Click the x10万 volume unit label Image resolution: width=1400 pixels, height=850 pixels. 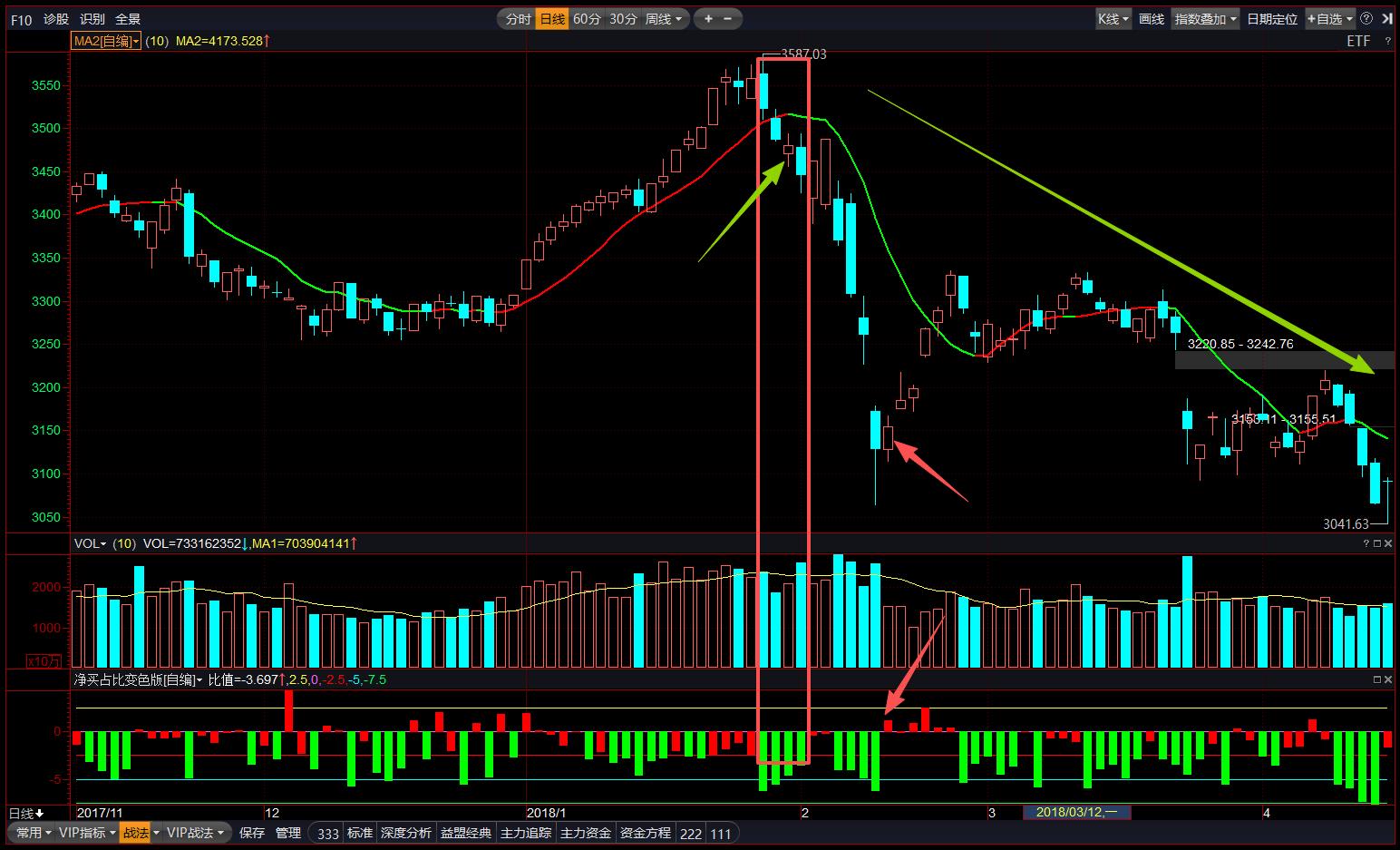click(x=44, y=660)
